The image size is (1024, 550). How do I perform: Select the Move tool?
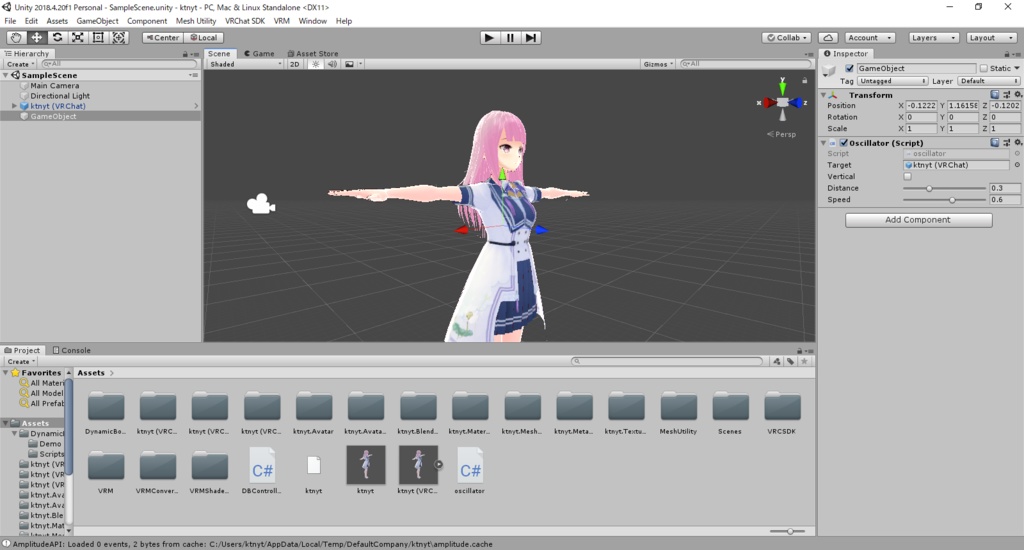[x=37, y=38]
